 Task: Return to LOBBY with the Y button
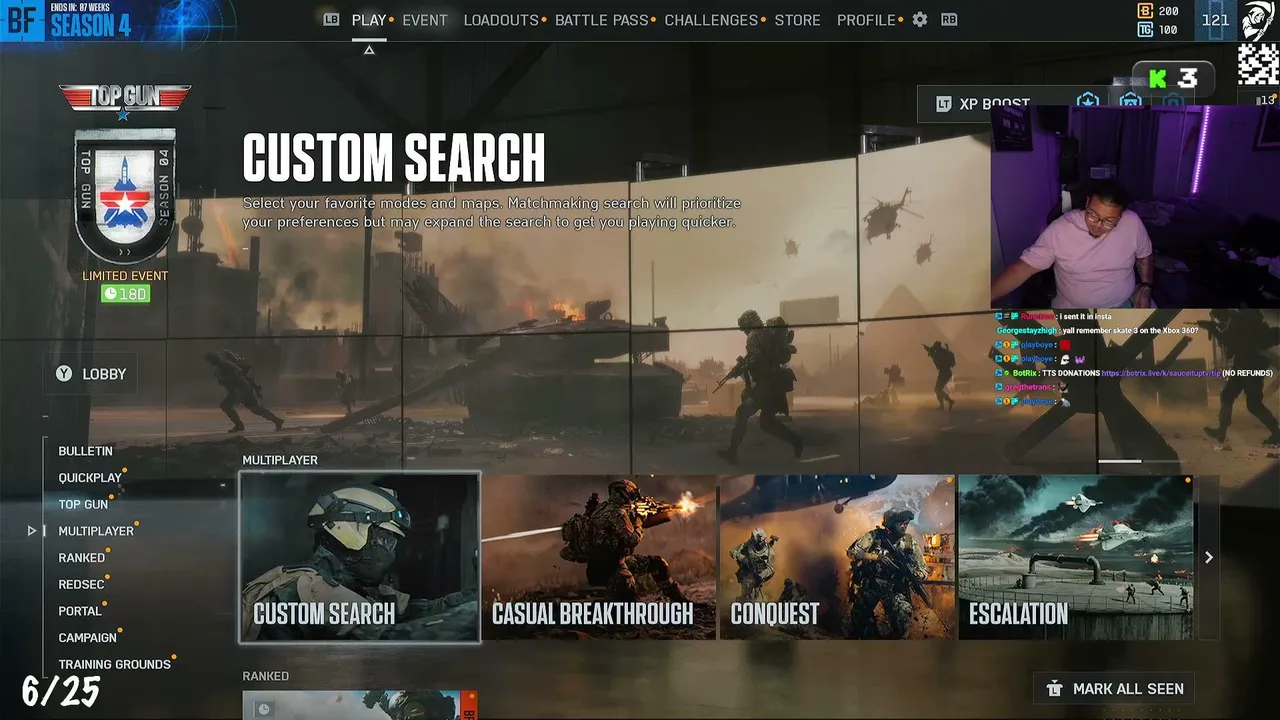(x=91, y=374)
